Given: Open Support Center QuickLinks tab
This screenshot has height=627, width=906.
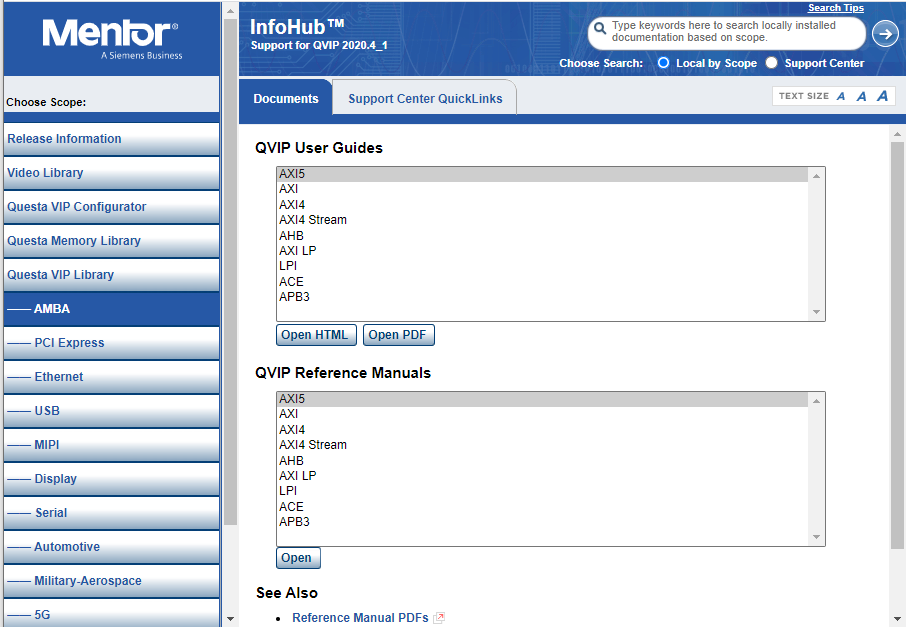Looking at the screenshot, I should tap(425, 98).
